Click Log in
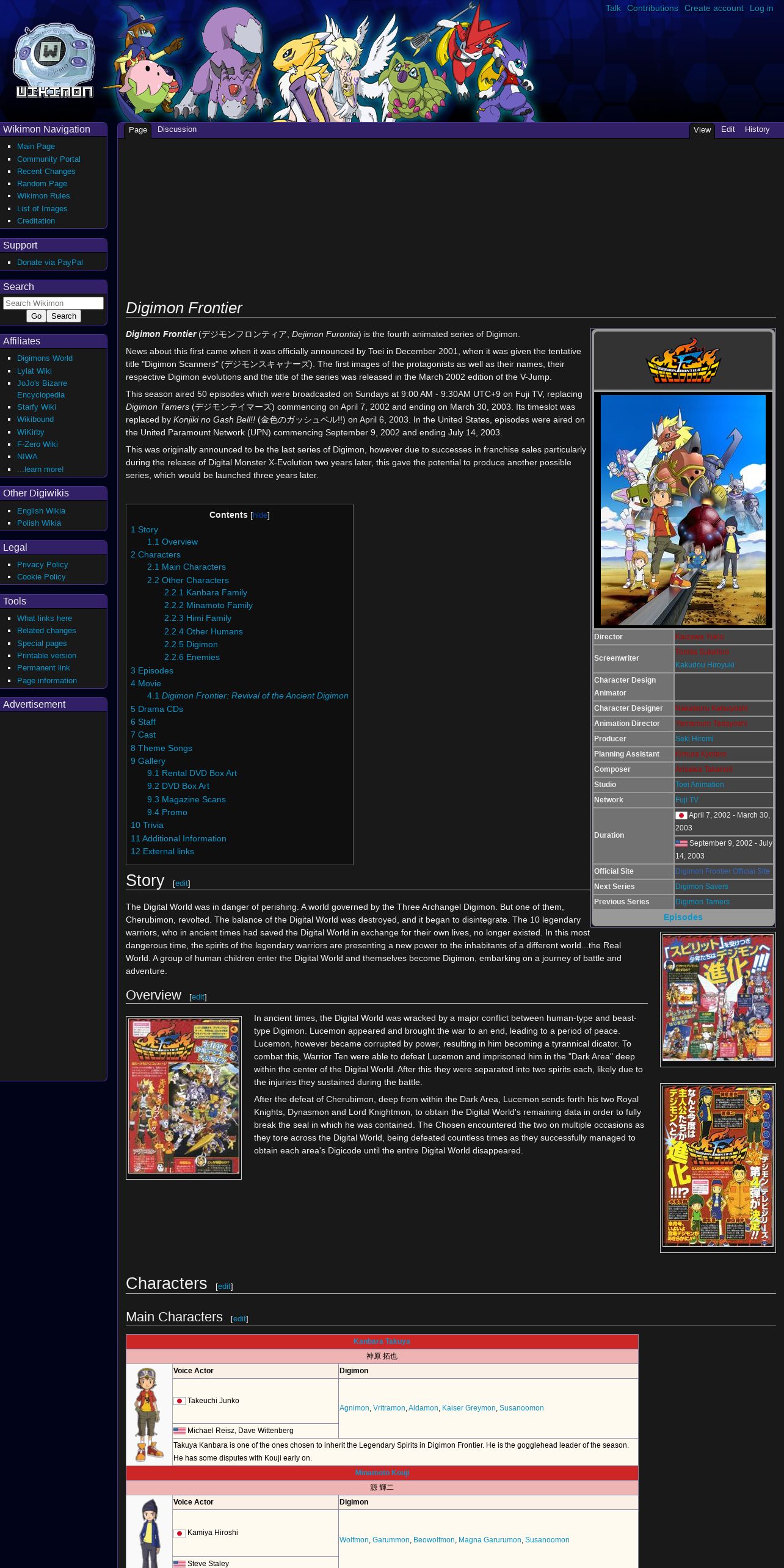Screen dimensions: 784x1568 pos(761,8)
